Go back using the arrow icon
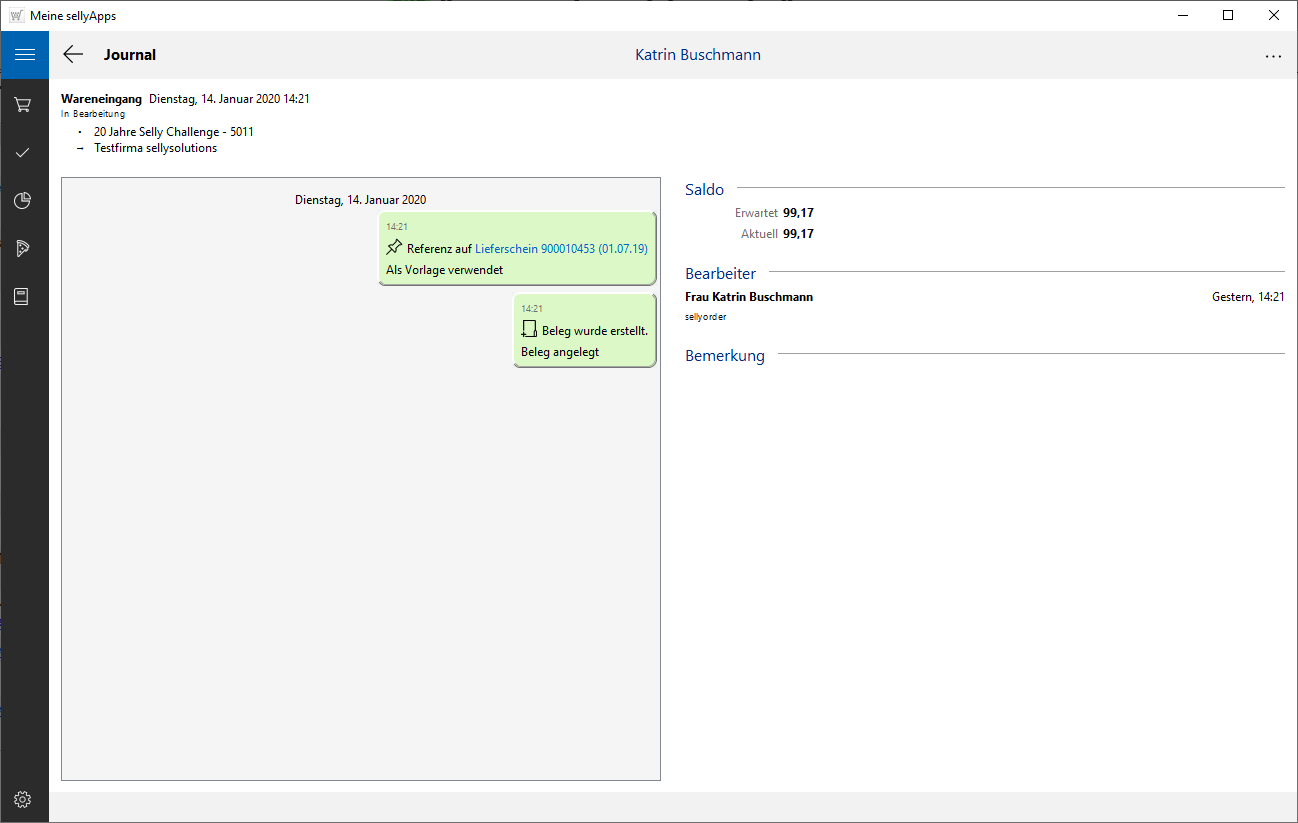This screenshot has height=823, width=1298. tap(73, 55)
